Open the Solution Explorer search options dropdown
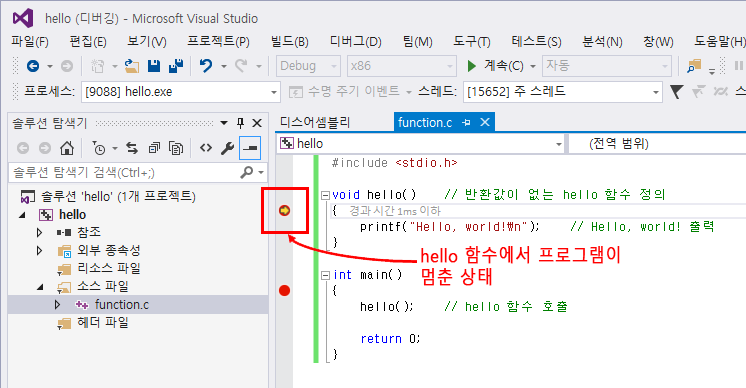 tap(261, 173)
